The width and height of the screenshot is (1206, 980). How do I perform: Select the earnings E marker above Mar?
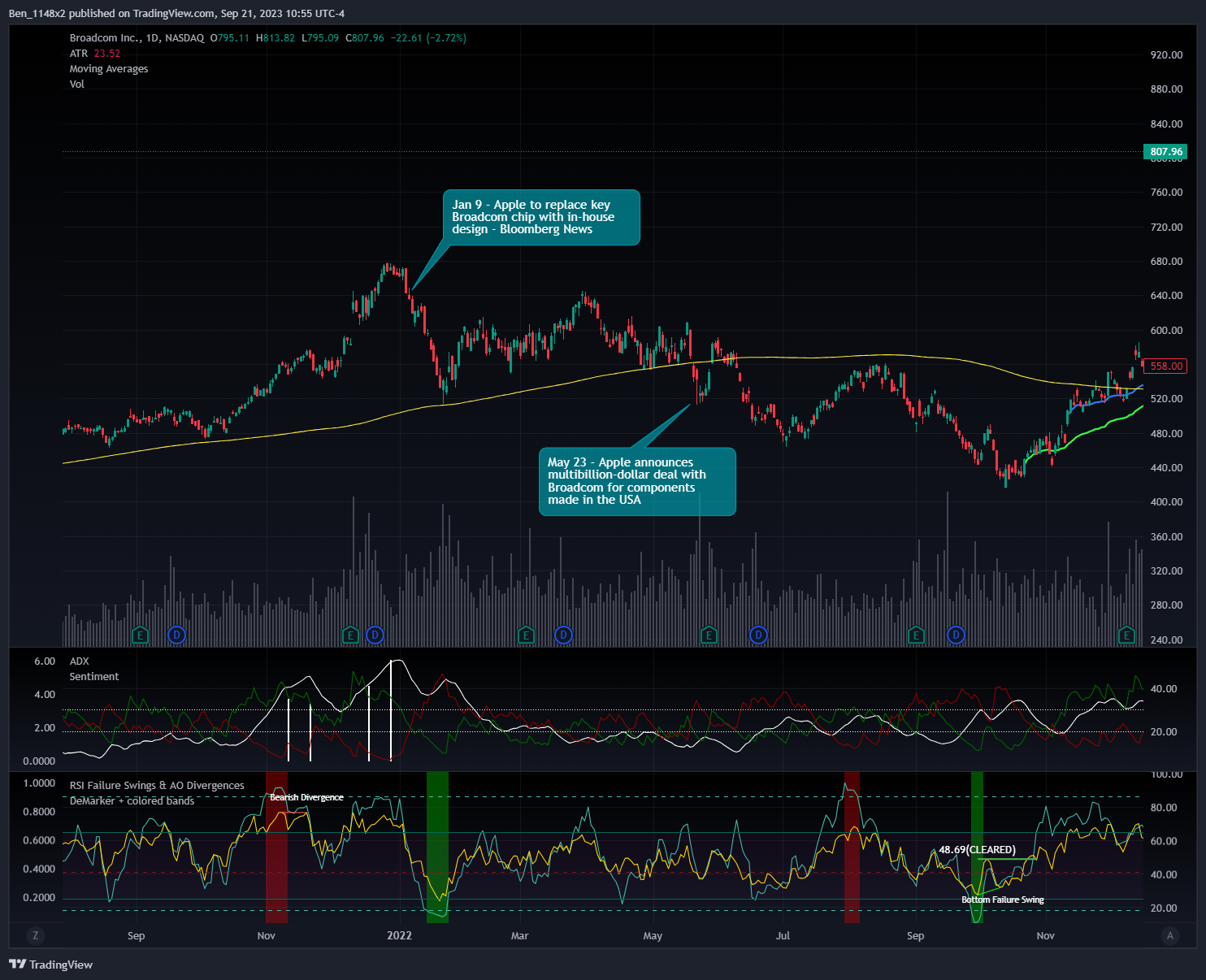click(x=526, y=635)
